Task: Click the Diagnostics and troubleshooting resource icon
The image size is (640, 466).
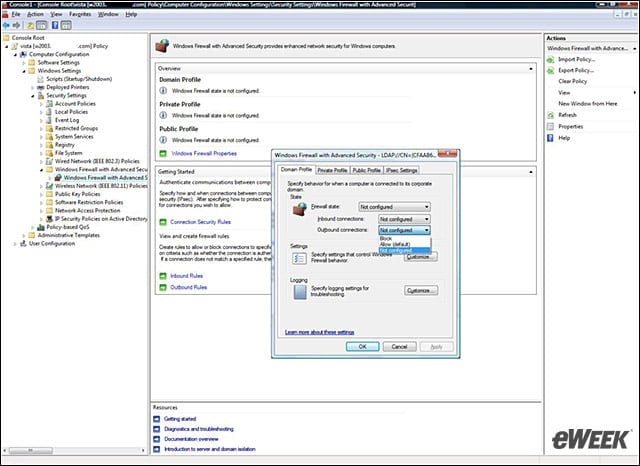Action: point(157,429)
